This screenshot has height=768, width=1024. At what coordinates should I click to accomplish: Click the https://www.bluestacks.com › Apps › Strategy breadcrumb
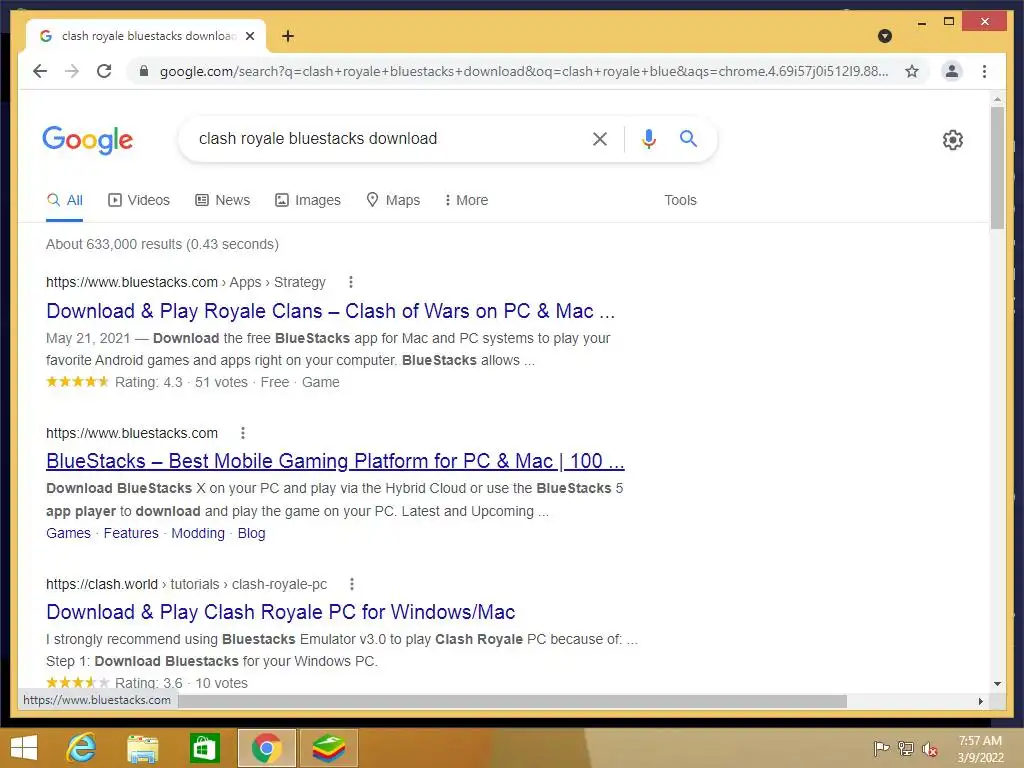point(185,282)
